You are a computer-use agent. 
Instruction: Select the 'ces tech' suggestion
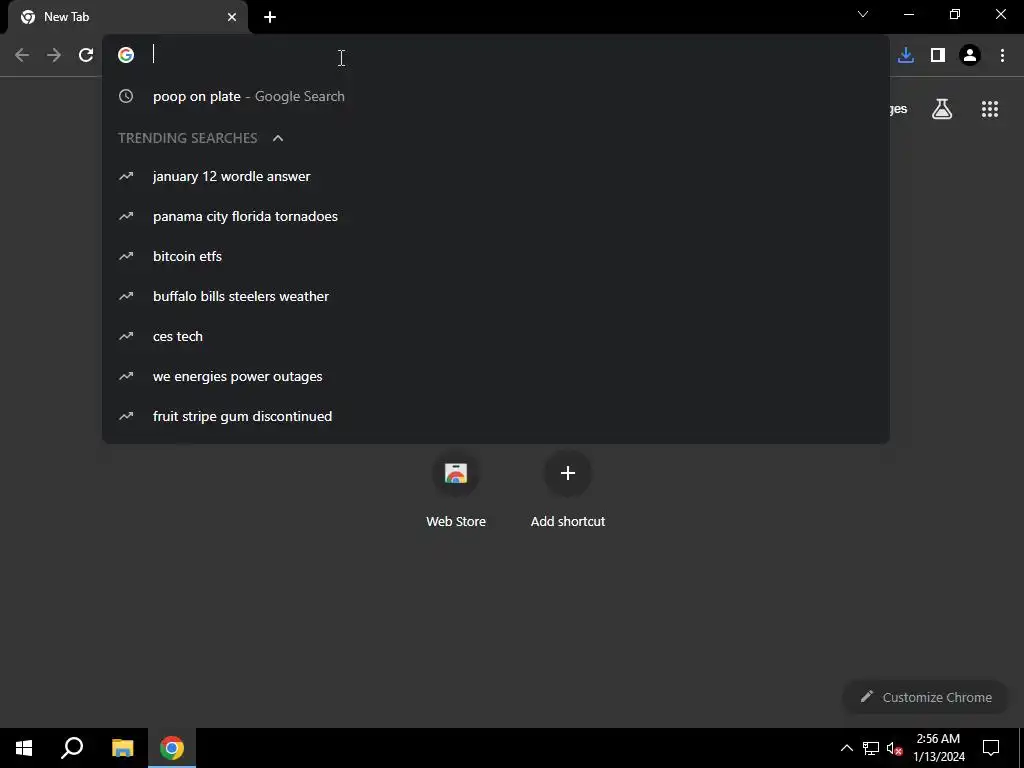[x=496, y=336]
